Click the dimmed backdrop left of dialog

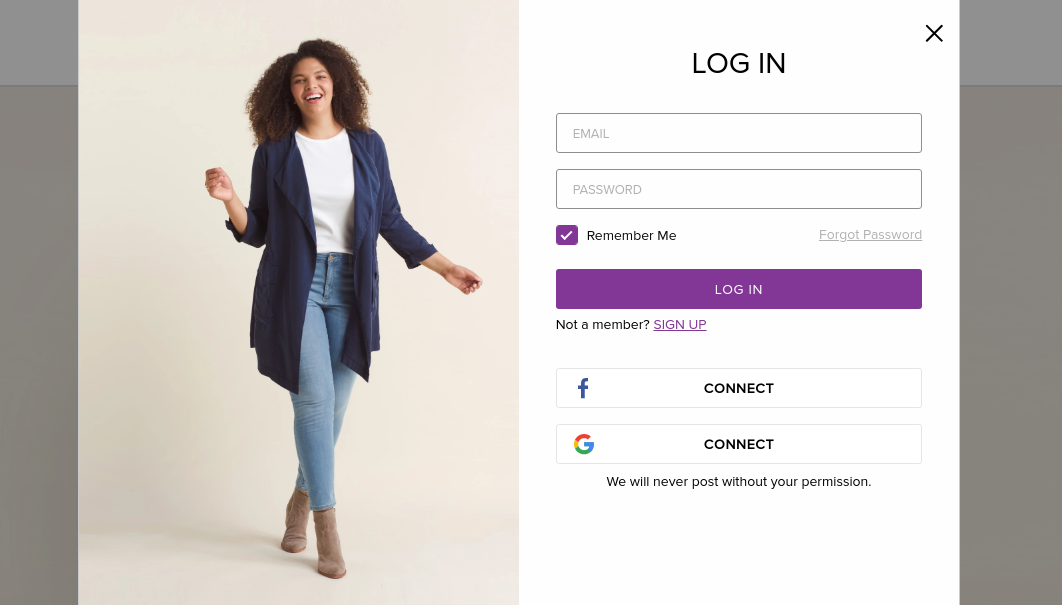(39, 339)
